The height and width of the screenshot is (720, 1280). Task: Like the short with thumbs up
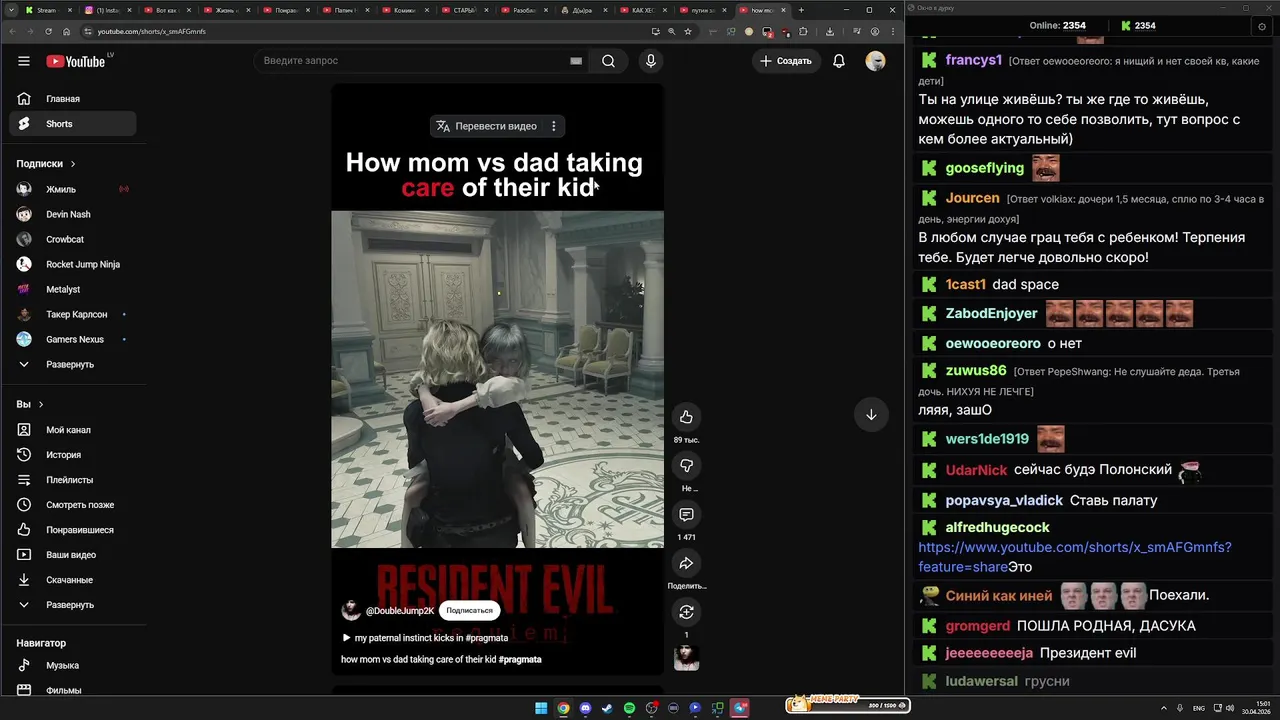tap(686, 417)
